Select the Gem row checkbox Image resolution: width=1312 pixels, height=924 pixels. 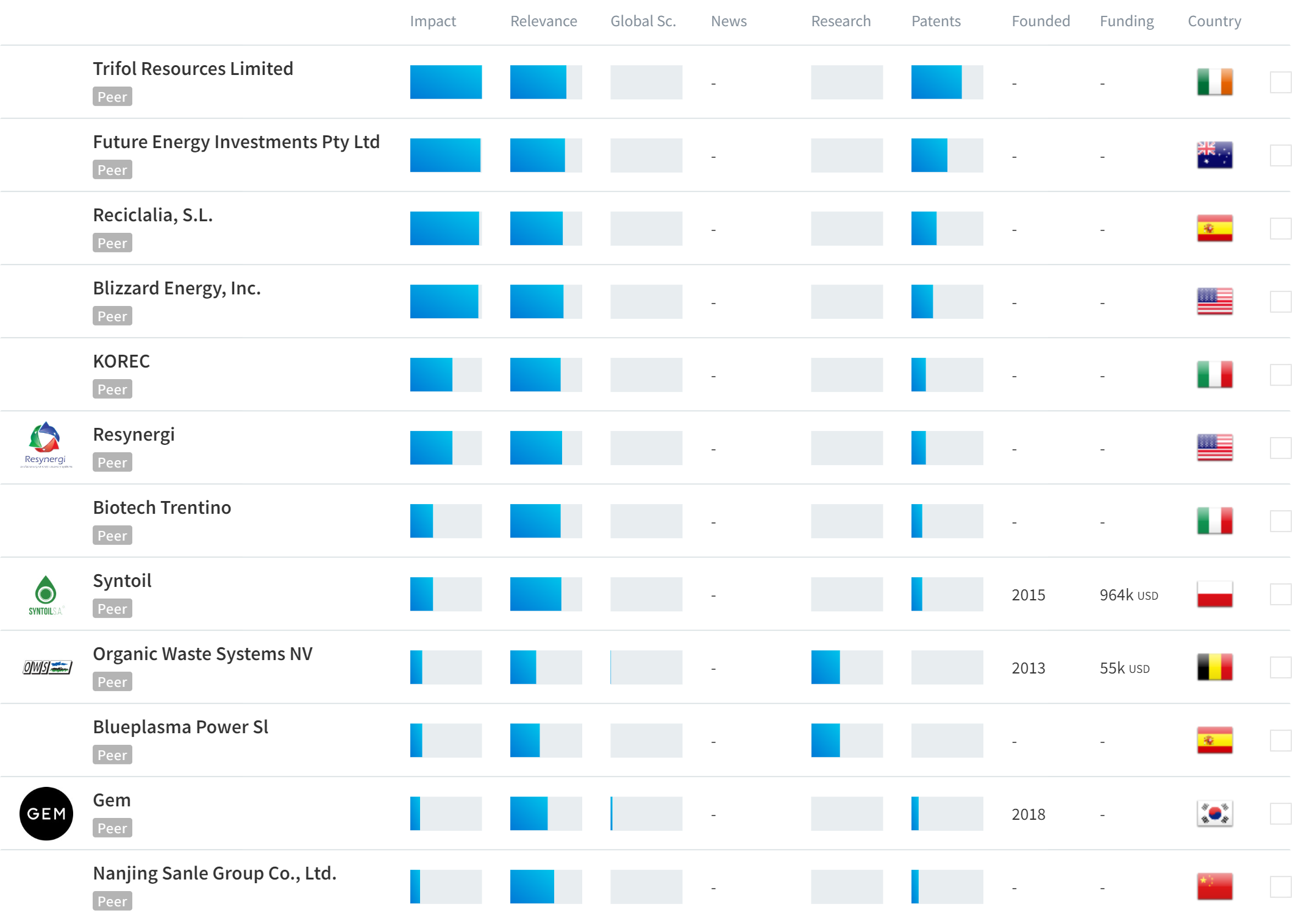pyautogui.click(x=1280, y=814)
